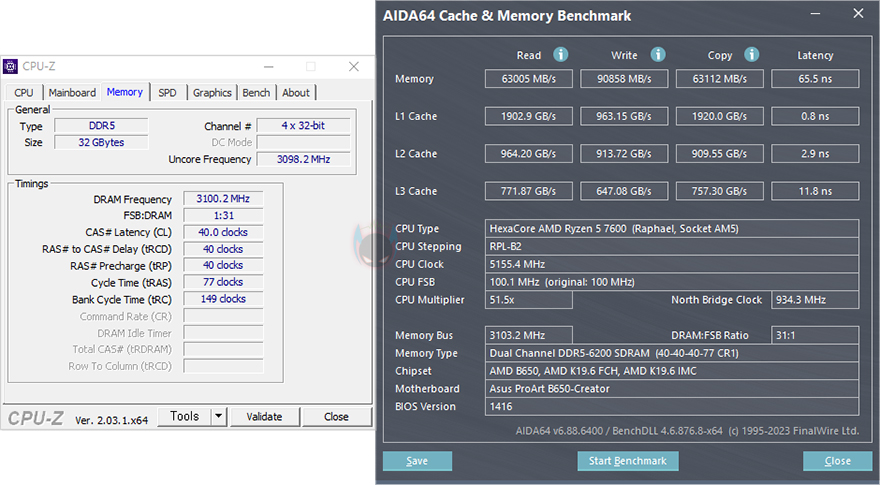Switch to the CPU tab in CPU-Z

point(24,93)
